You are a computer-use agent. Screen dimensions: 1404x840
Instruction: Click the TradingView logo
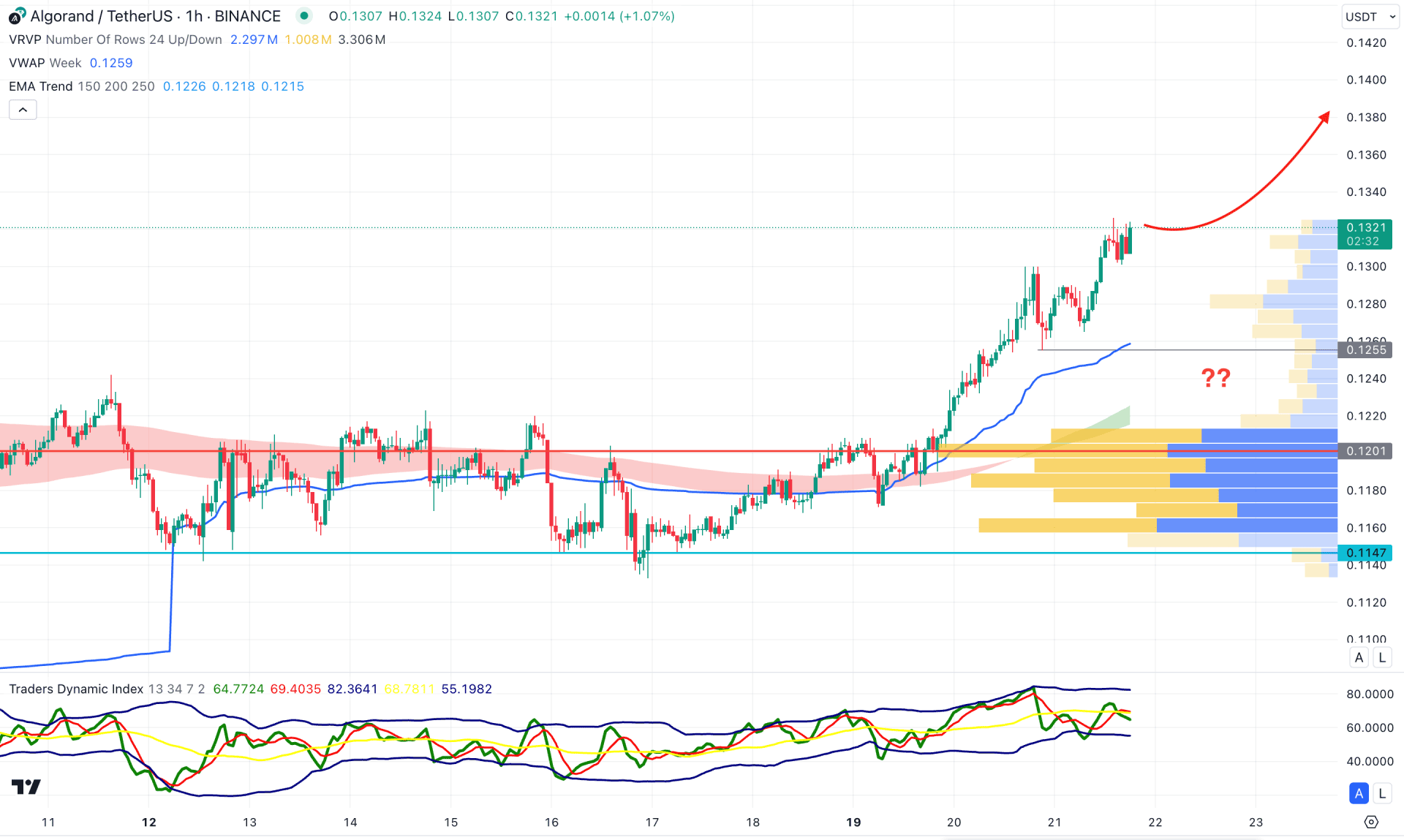tap(26, 787)
